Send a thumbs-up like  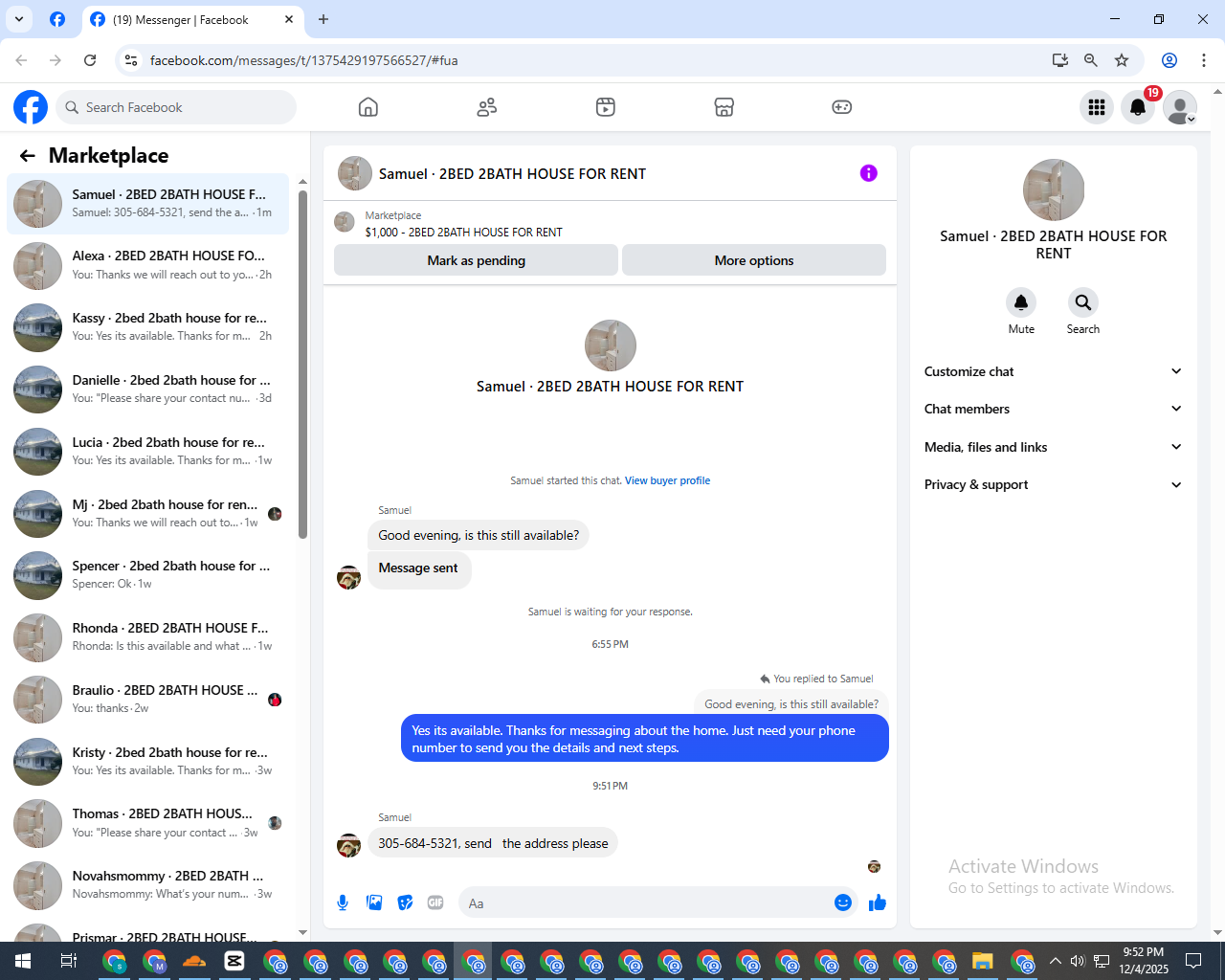point(878,902)
